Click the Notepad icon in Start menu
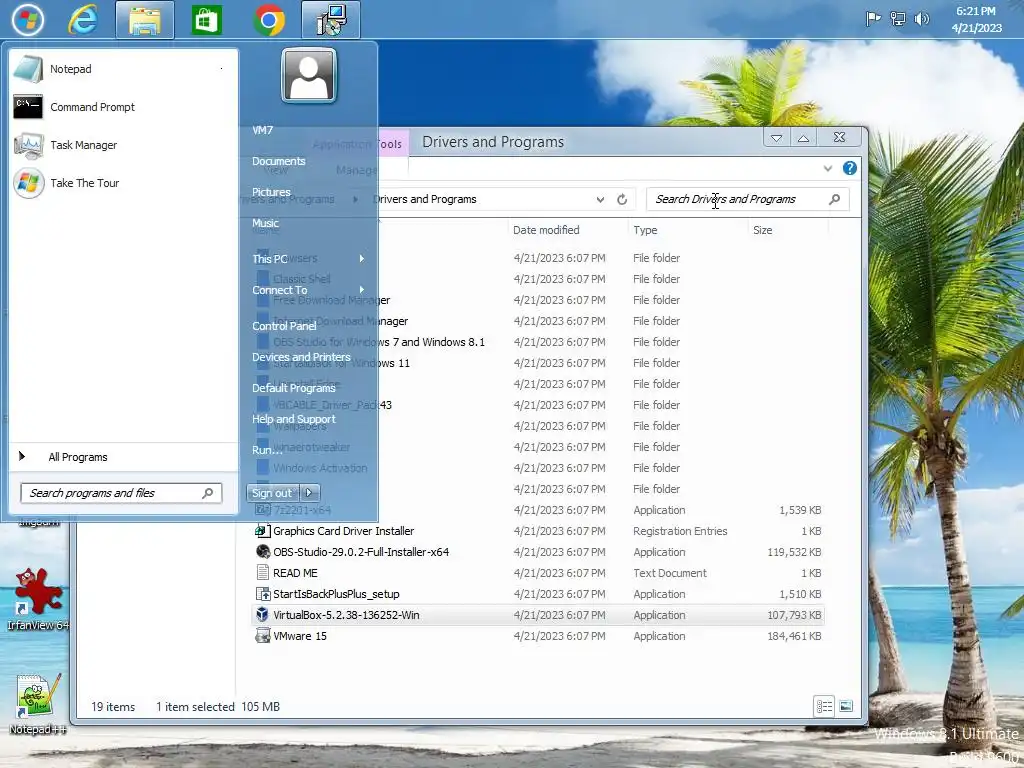The width and height of the screenshot is (1024, 768). click(x=28, y=69)
